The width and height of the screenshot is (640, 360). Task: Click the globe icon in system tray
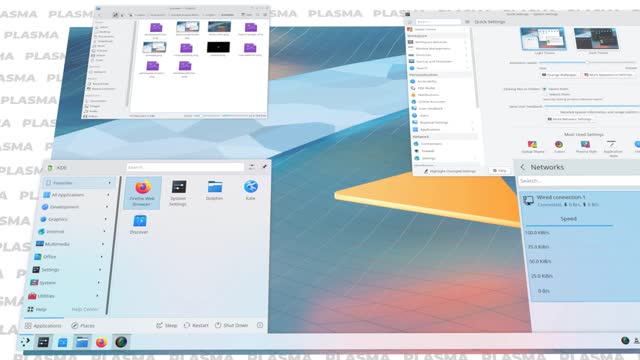click(x=625, y=340)
